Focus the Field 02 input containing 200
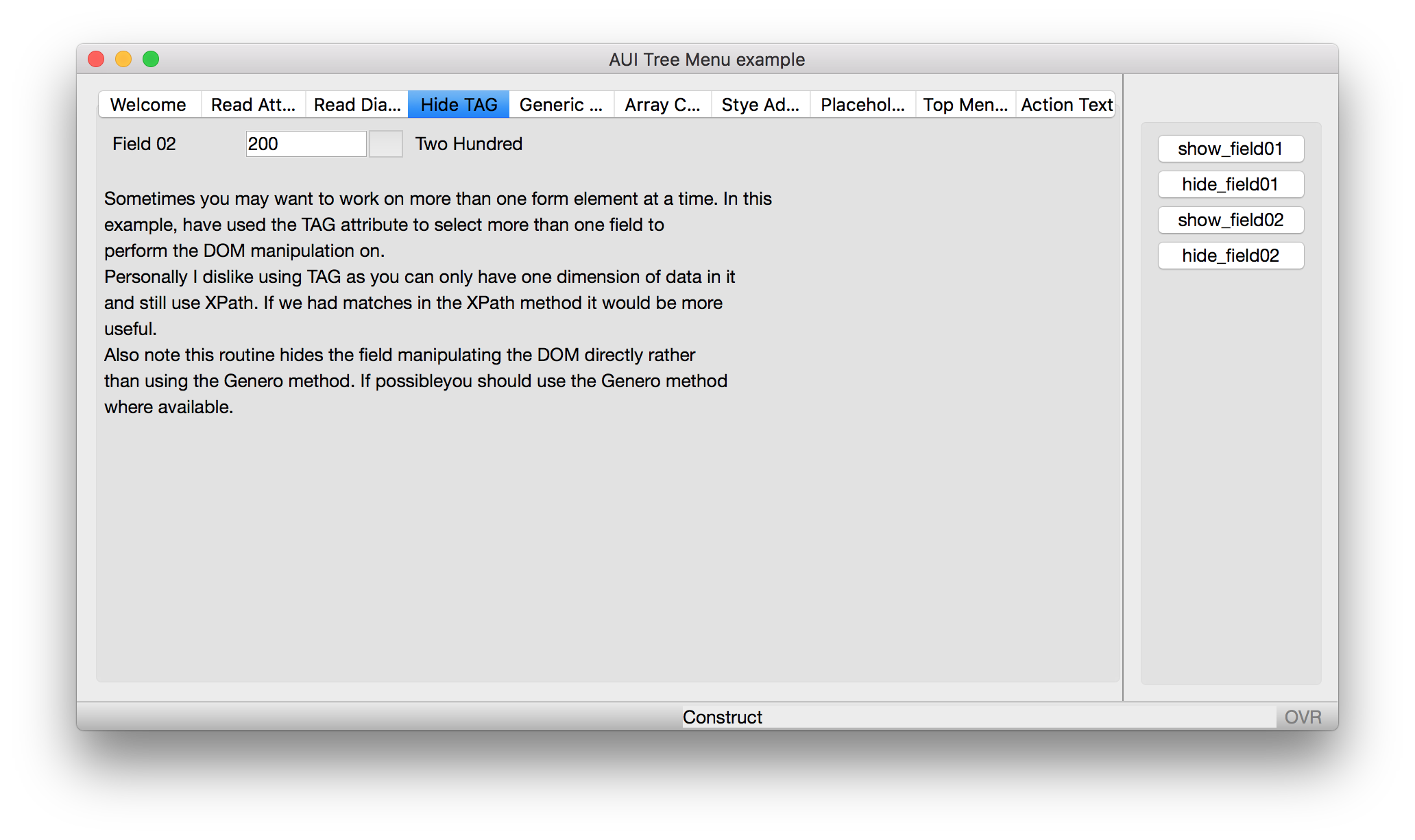1415x840 pixels. (x=306, y=144)
